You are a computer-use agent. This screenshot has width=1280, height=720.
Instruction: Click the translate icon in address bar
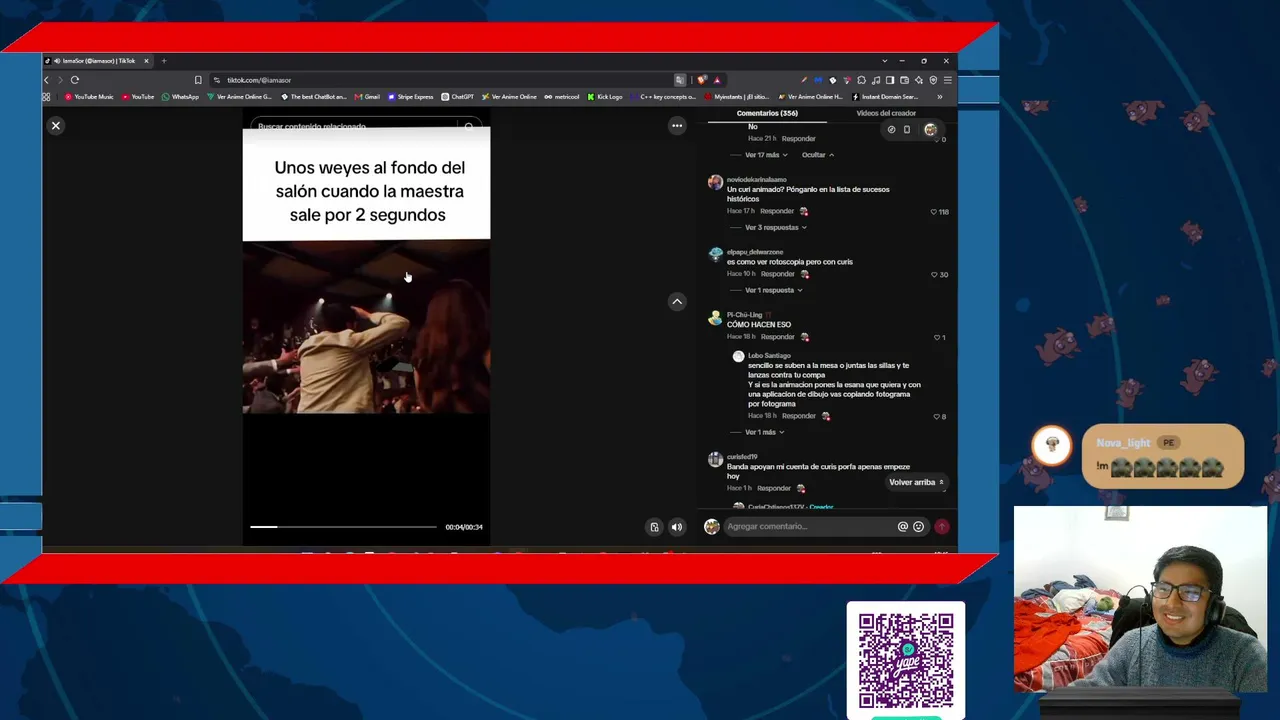coord(680,80)
